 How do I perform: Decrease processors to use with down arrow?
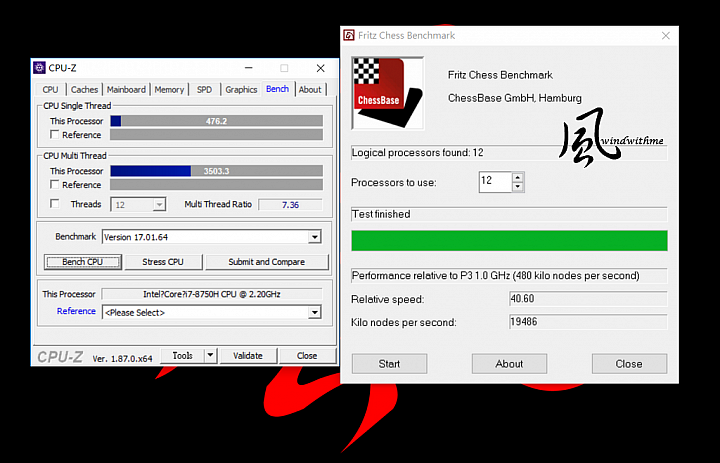coord(518,186)
